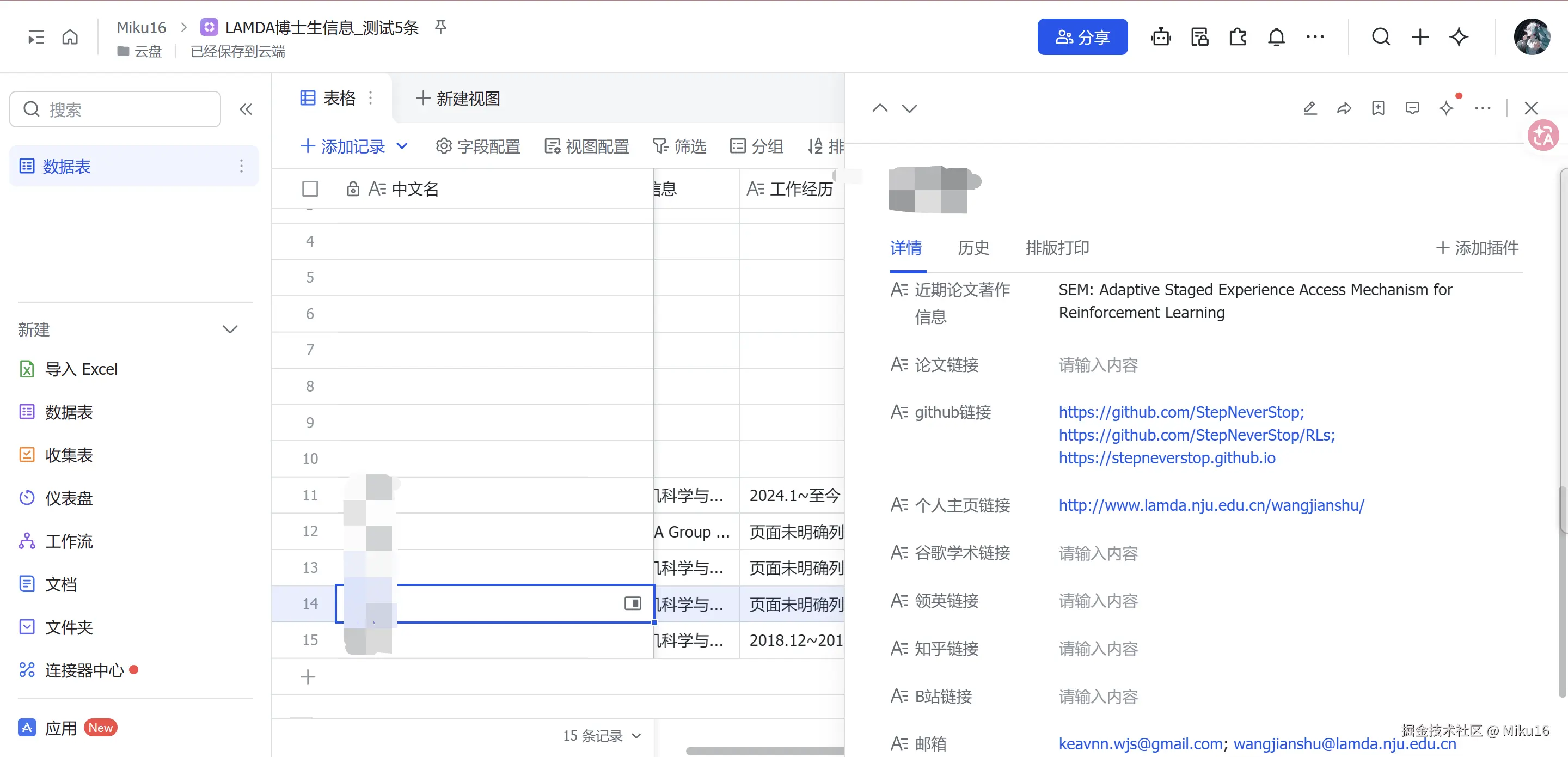
Task: Click the puzzle-piece plugin icon
Action: tap(1238, 37)
